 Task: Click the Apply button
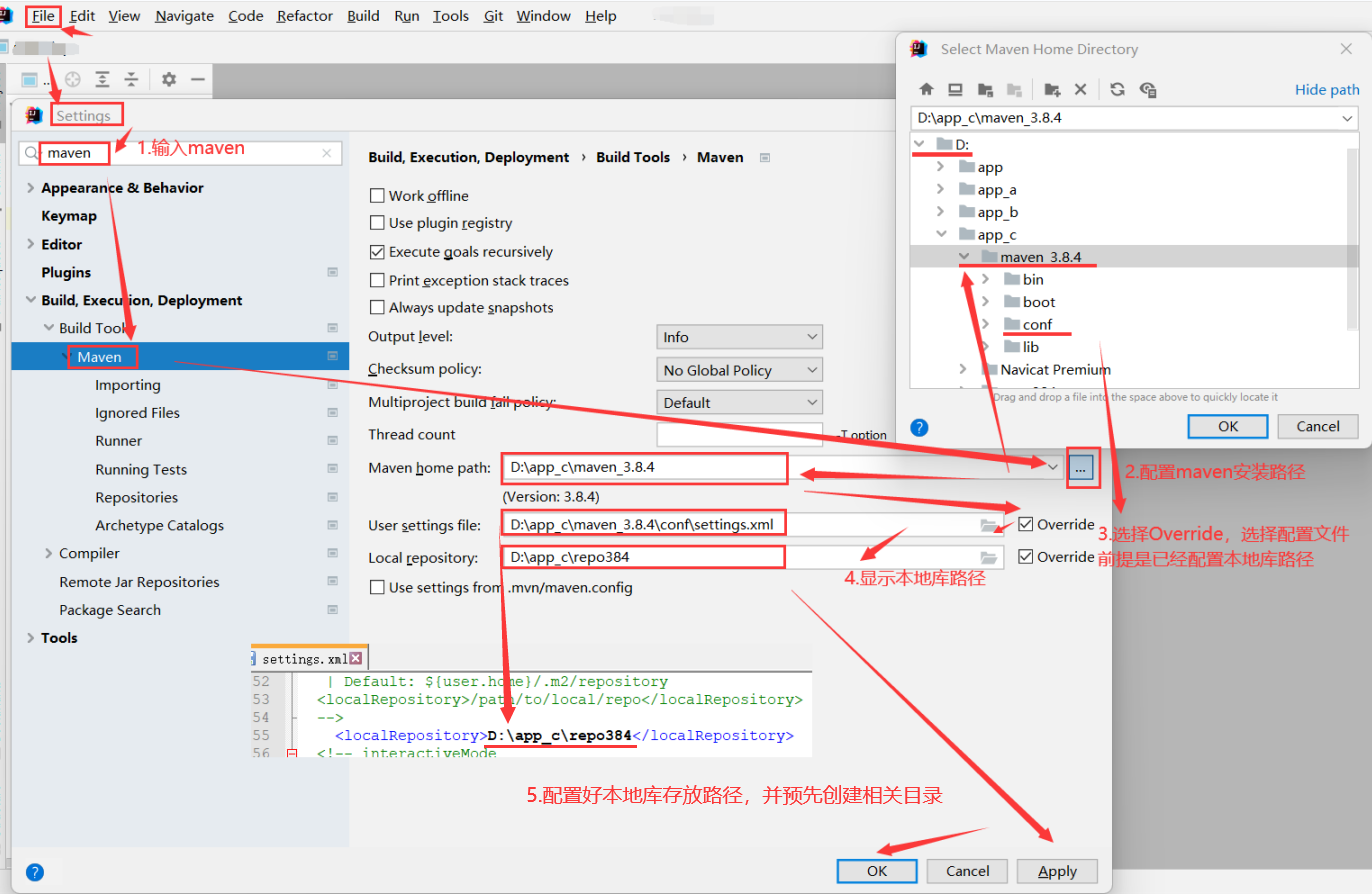point(1057,871)
